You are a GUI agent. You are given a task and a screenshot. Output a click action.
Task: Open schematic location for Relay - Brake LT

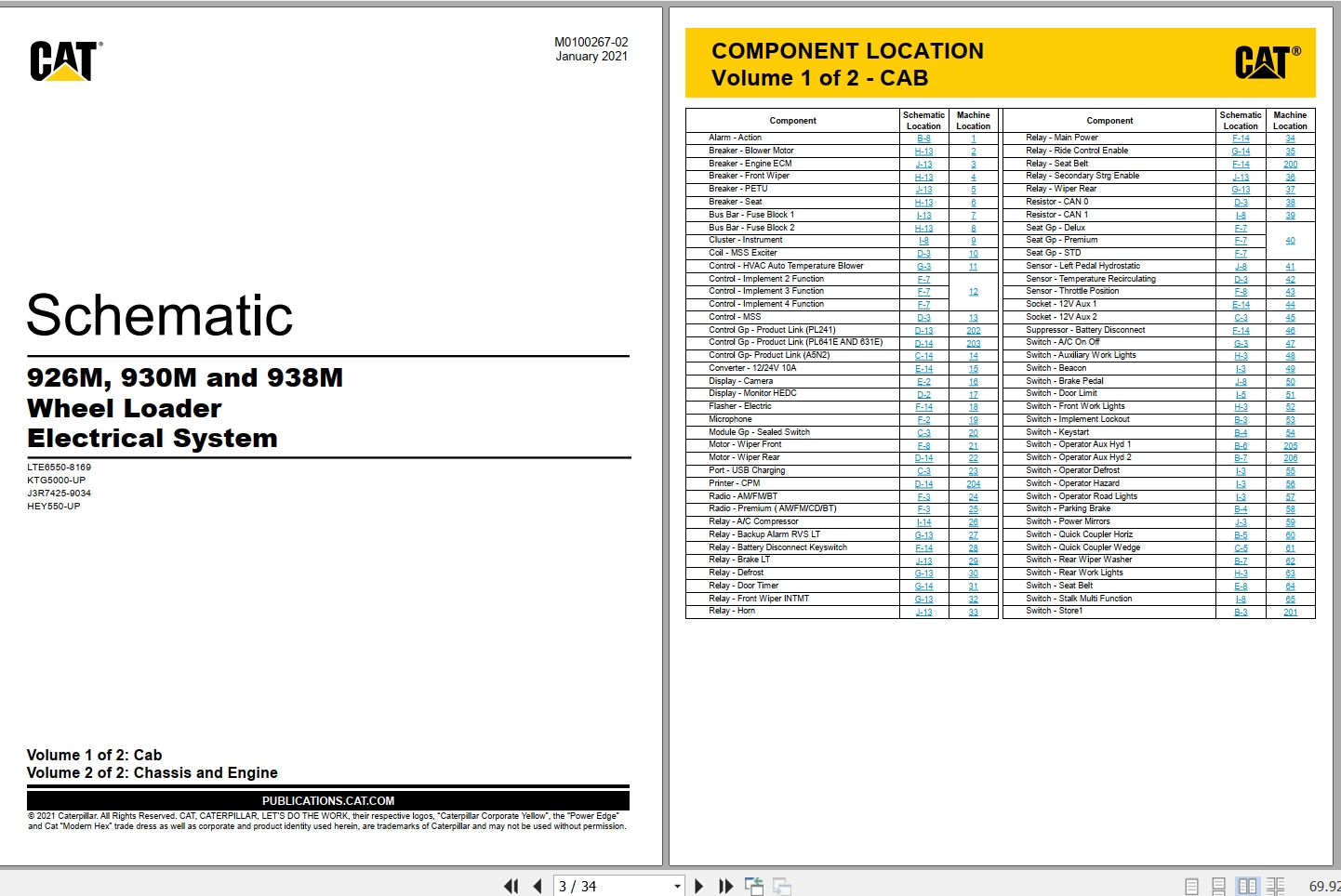click(923, 561)
